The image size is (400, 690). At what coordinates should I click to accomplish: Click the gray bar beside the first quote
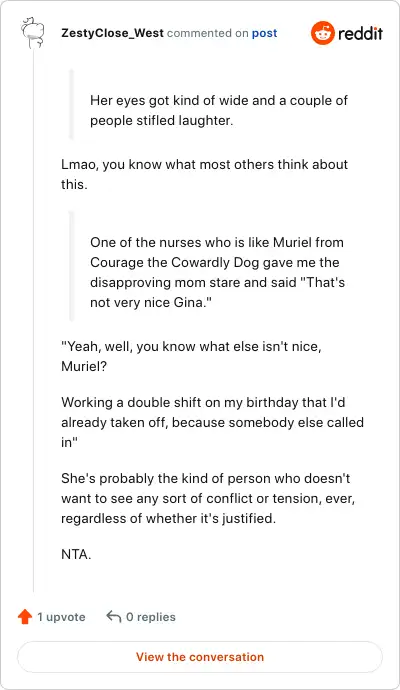tap(72, 105)
